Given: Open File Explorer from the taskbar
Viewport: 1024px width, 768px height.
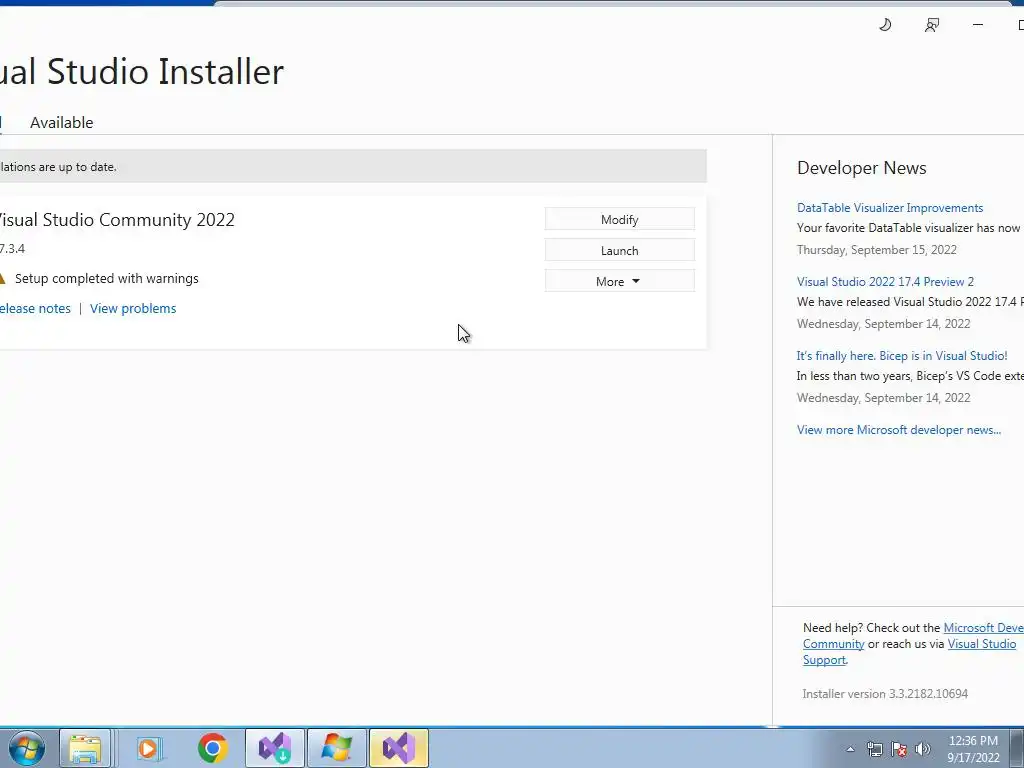Looking at the screenshot, I should coord(85,748).
